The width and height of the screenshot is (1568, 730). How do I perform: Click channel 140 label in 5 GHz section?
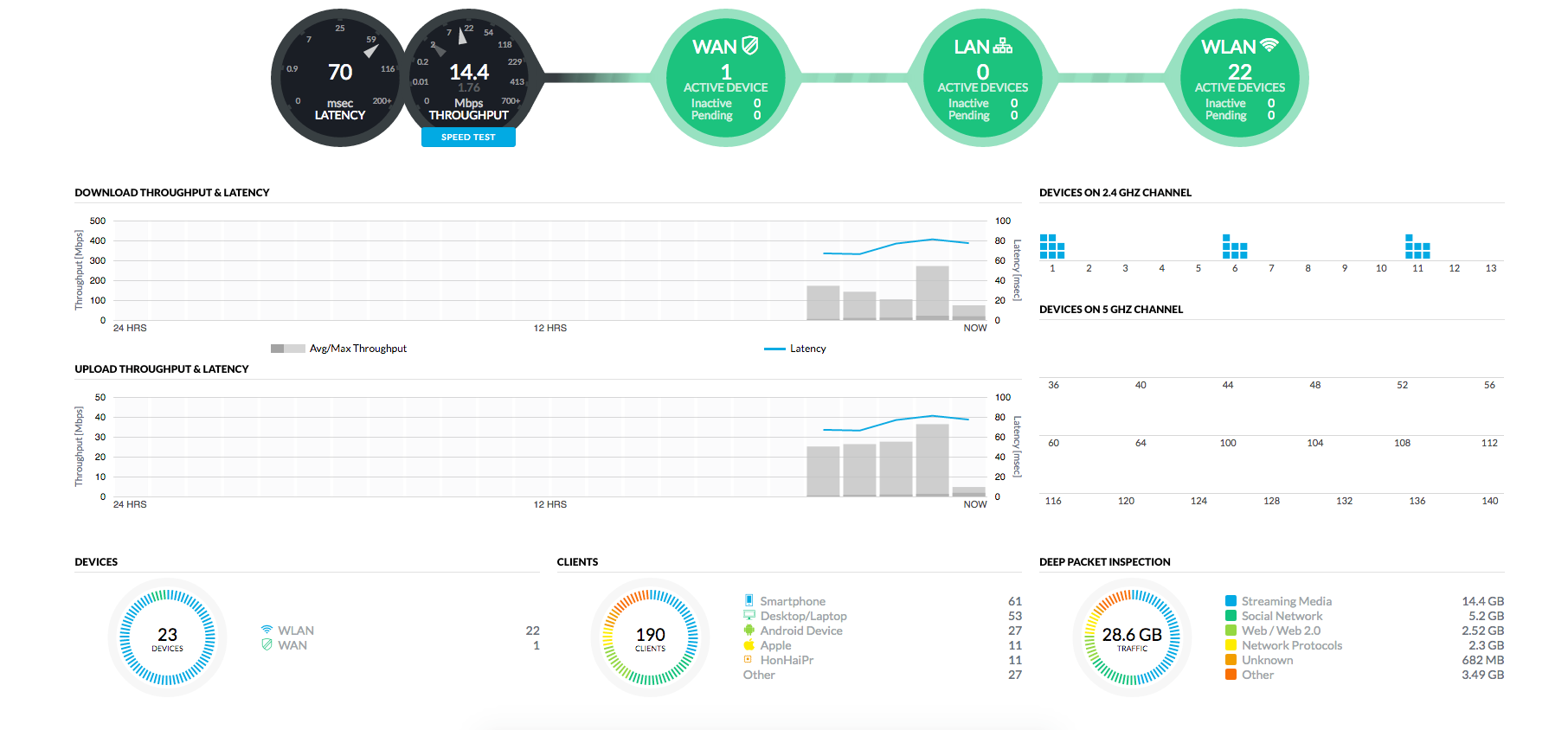click(x=1489, y=501)
